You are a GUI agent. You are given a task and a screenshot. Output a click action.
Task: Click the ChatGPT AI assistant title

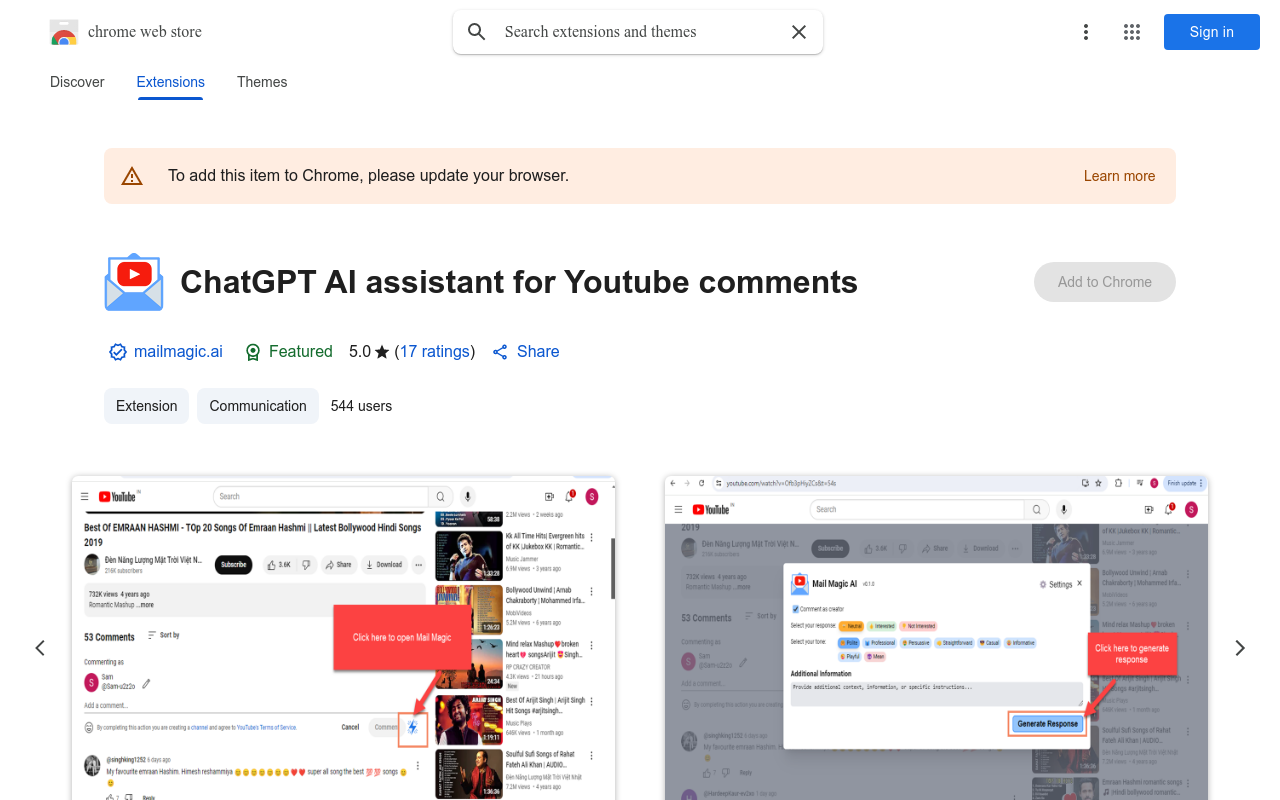pos(519,282)
